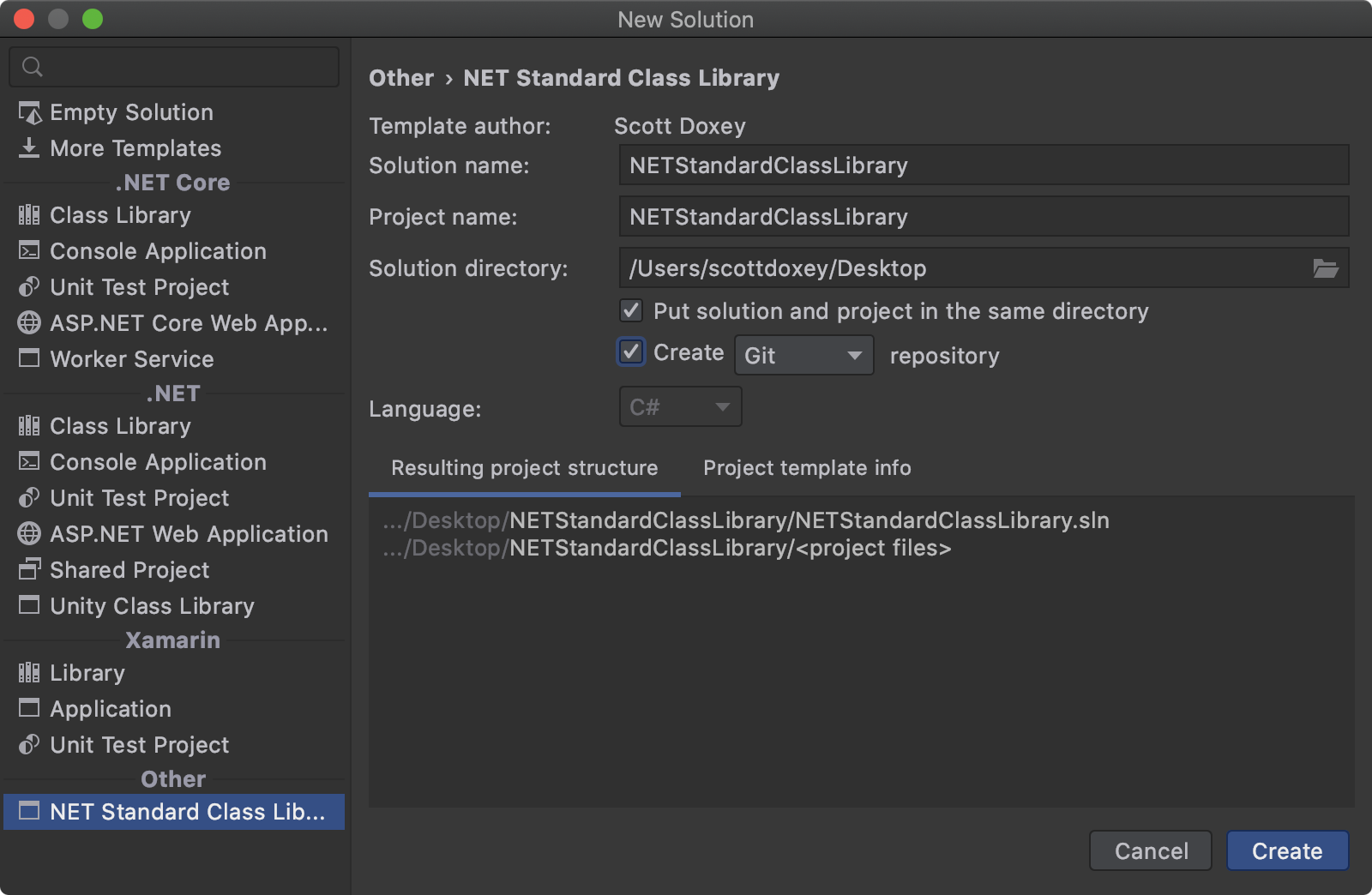Screen dimensions: 1372x895
Task: Browse for solution directory with folder icon
Action: (1326, 268)
